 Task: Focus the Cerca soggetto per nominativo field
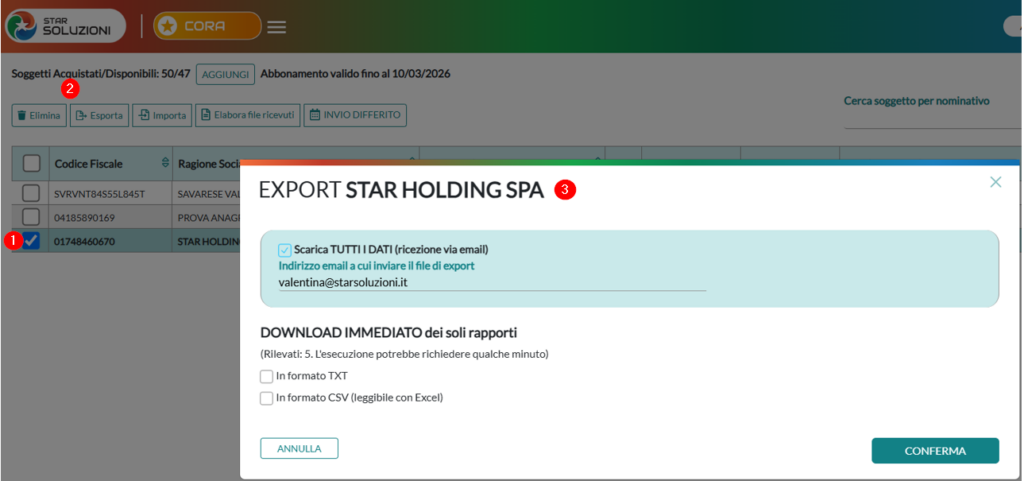click(933, 119)
